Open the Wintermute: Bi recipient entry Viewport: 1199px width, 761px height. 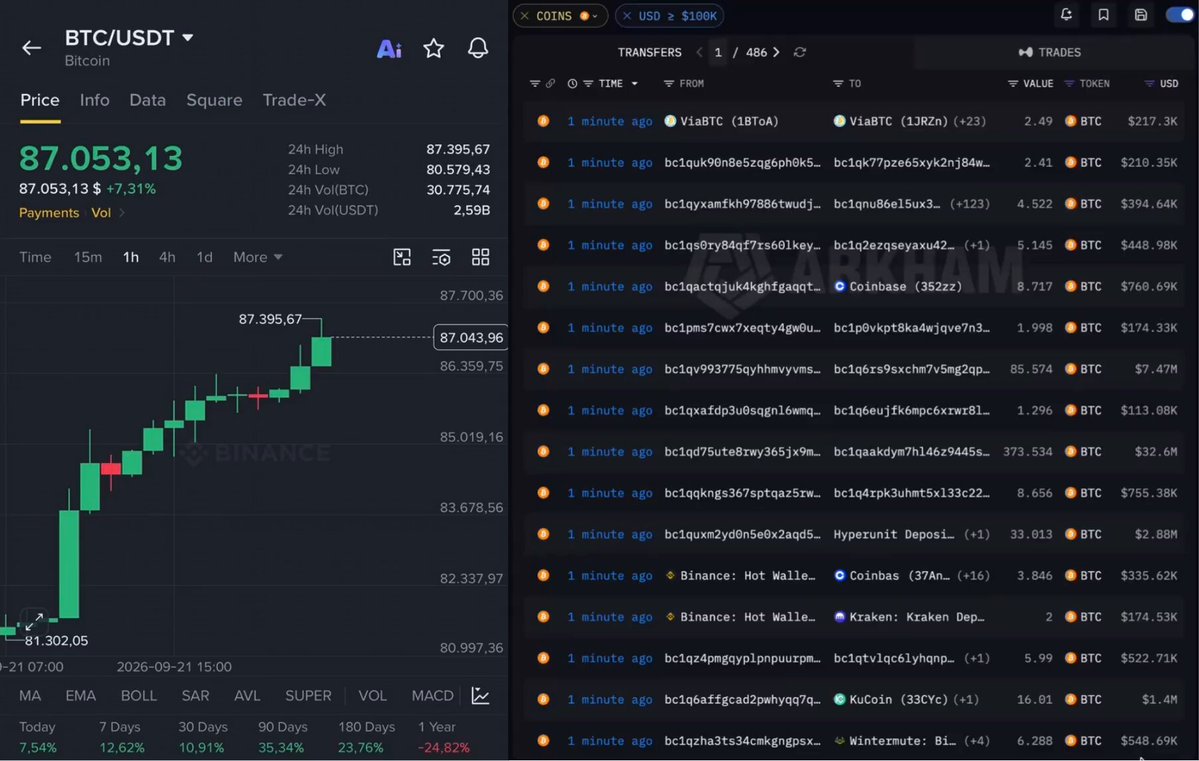[x=894, y=740]
